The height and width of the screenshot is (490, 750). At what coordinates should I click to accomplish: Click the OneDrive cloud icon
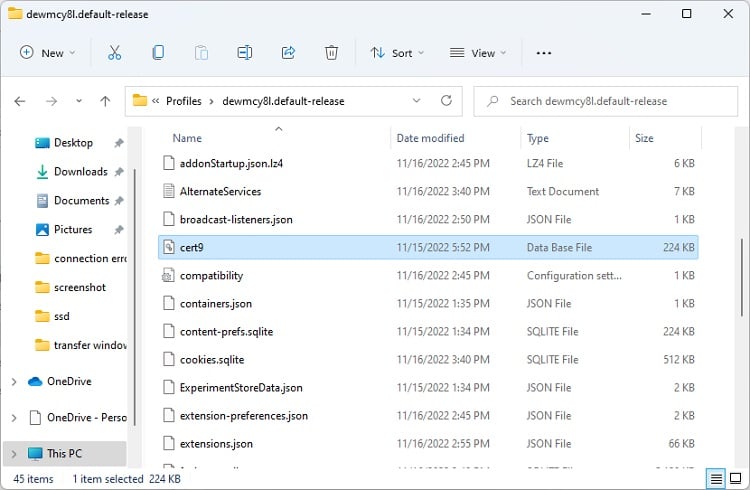click(x=35, y=381)
